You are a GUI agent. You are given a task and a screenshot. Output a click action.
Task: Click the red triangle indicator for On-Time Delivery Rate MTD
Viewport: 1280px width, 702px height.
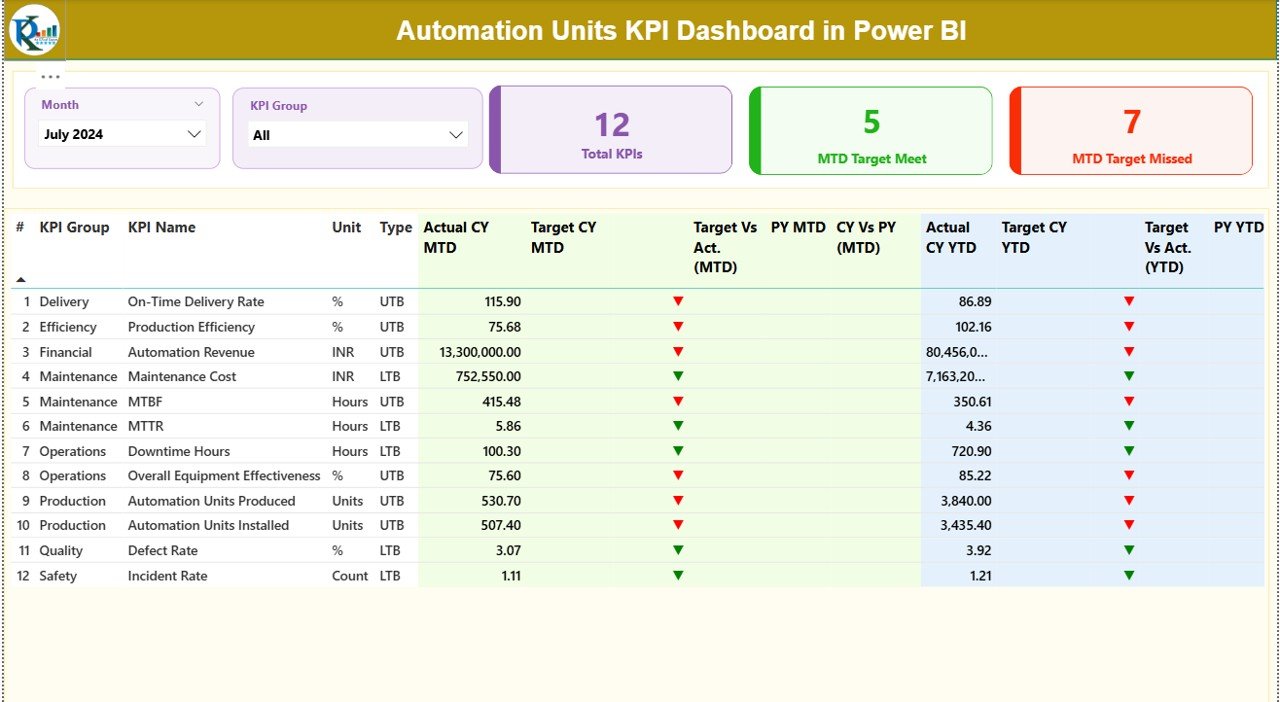pyautogui.click(x=679, y=301)
